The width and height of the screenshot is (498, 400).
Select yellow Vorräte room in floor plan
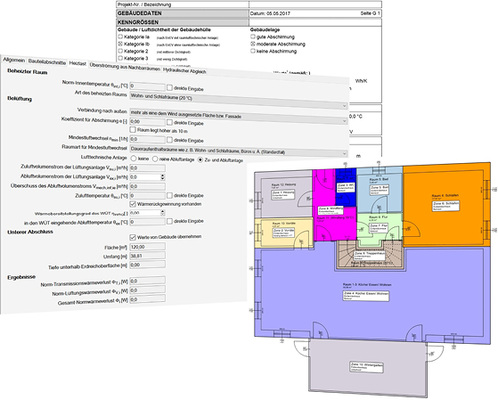click(283, 233)
